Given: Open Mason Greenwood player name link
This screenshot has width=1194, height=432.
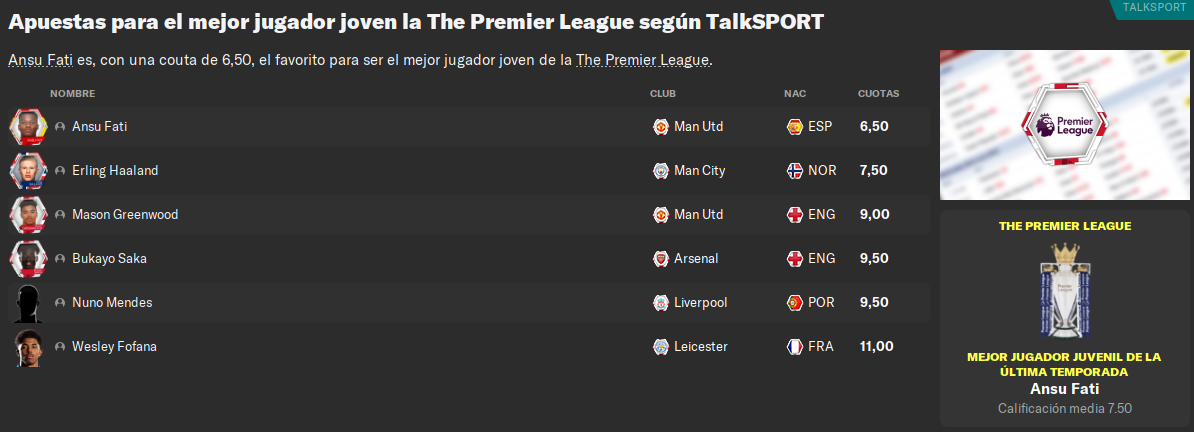Looking at the screenshot, I should click(125, 215).
